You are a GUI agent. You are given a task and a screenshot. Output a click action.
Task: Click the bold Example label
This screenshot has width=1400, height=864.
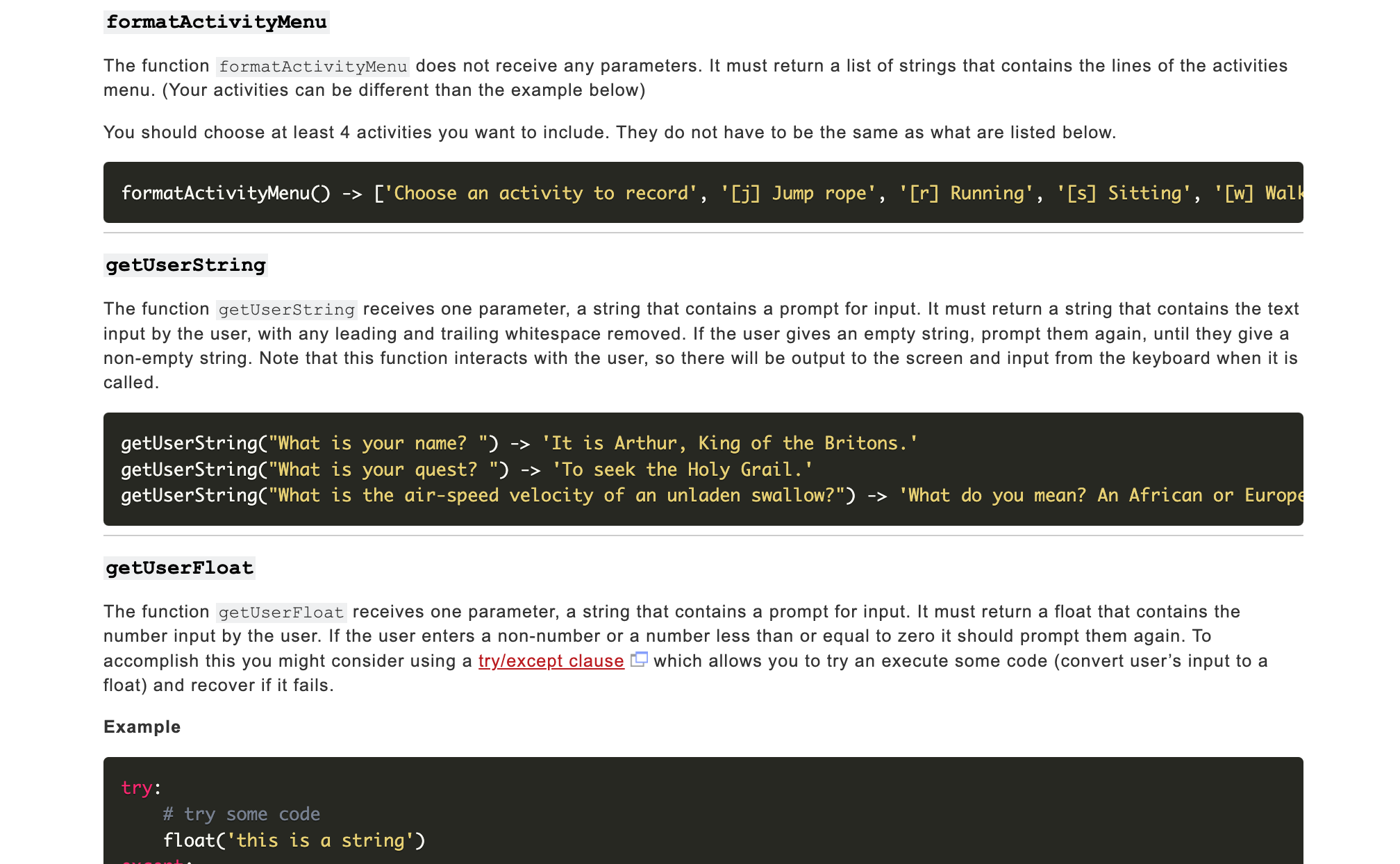142,727
